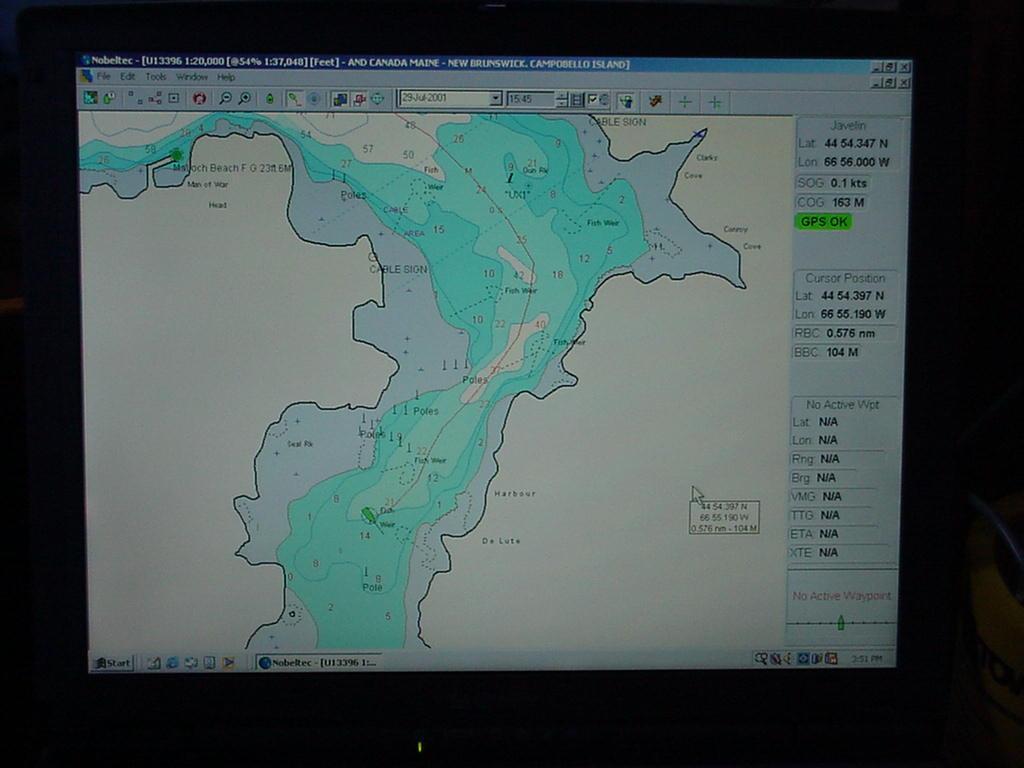1024x768 pixels.
Task: Click the Windows Start button
Action: click(112, 662)
